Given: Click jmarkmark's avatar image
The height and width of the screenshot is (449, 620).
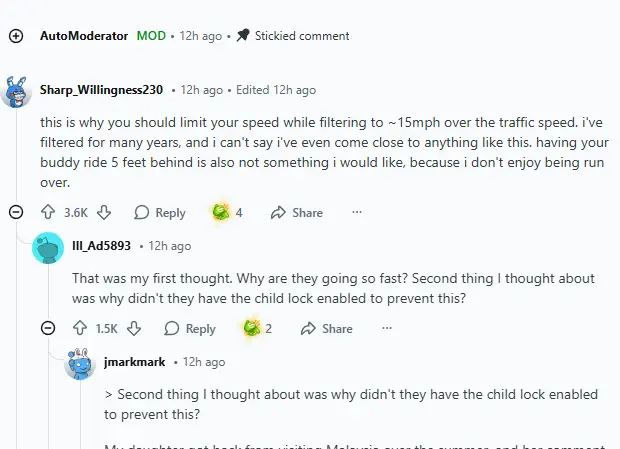Looking at the screenshot, I should [x=80, y=363].
